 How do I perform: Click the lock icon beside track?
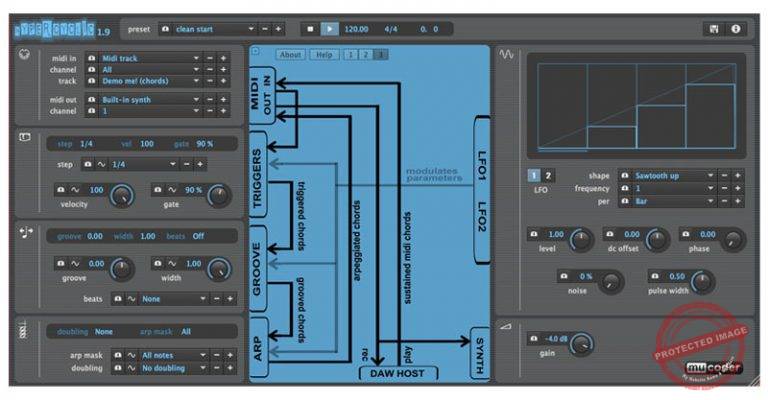click(x=91, y=81)
